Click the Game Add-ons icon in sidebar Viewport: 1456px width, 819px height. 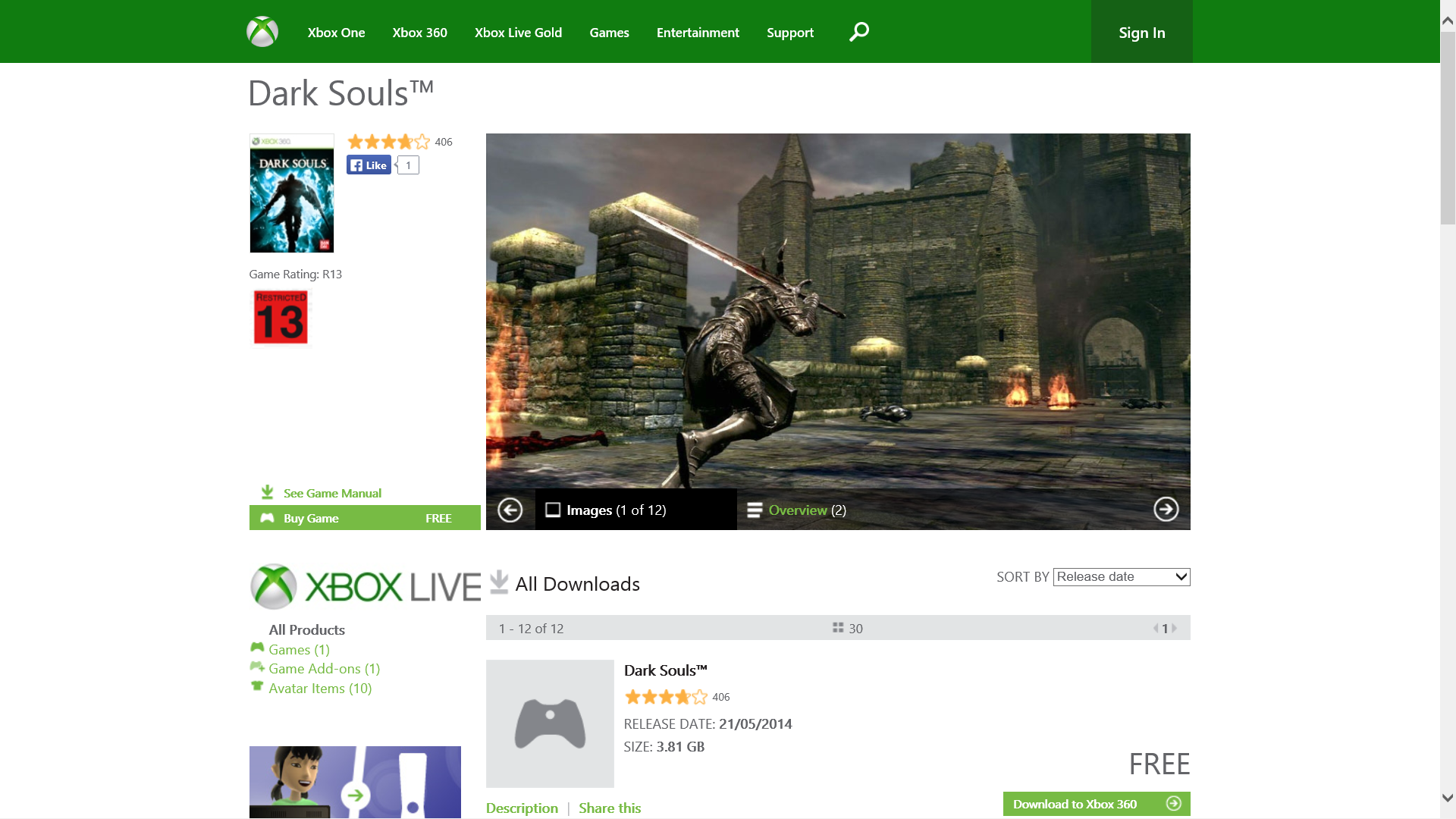pyautogui.click(x=257, y=667)
